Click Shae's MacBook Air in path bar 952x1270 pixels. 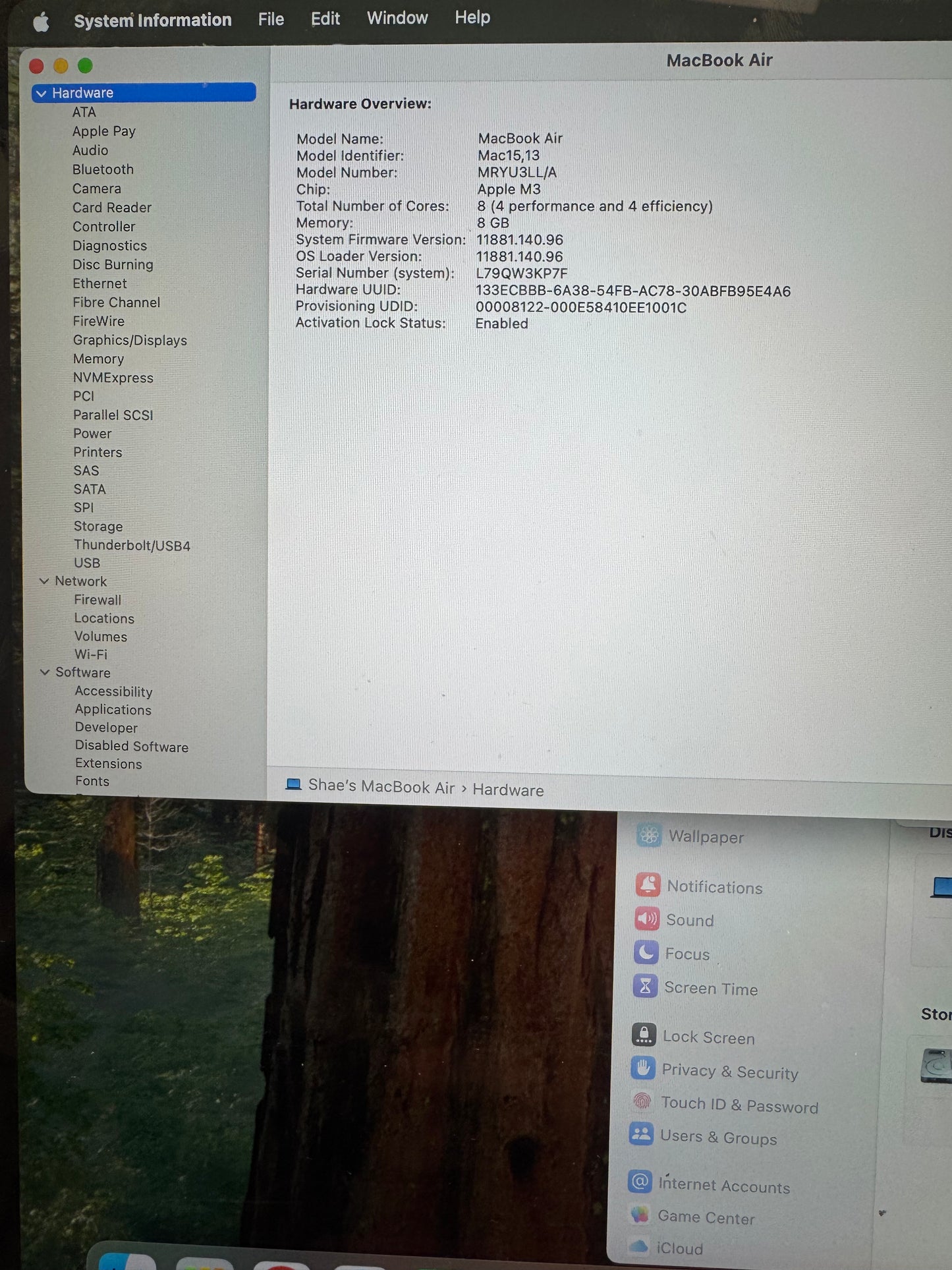(381, 786)
